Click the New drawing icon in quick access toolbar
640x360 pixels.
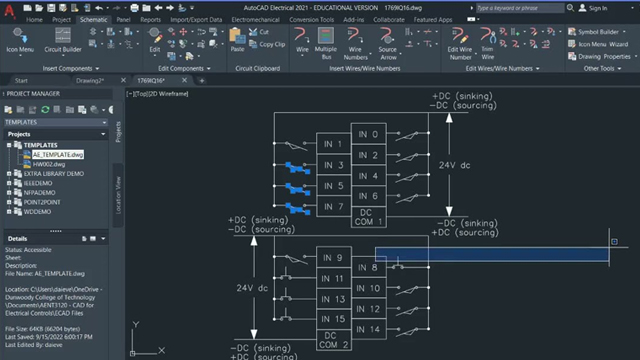click(27, 8)
